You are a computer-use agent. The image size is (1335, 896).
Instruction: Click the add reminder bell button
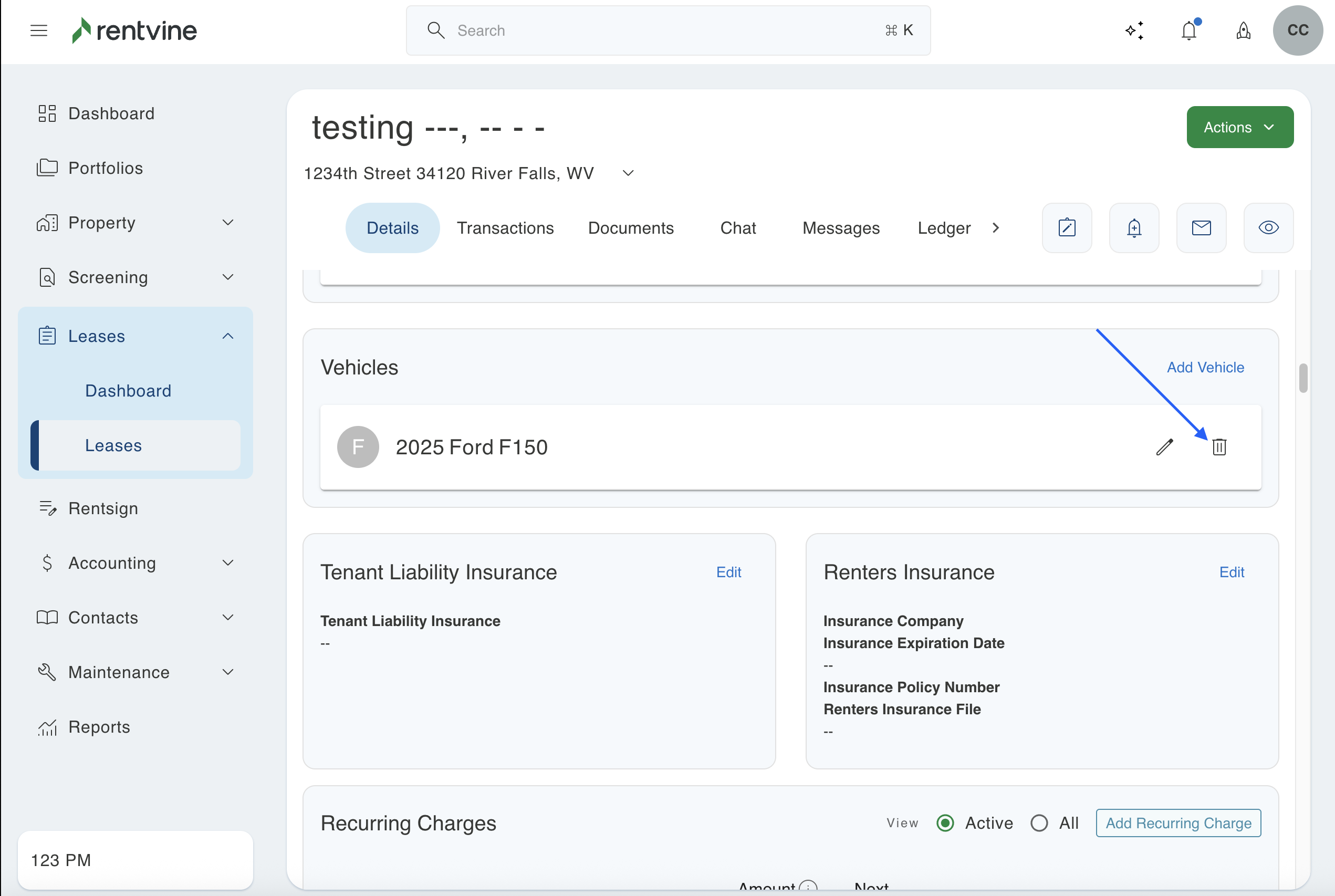(1134, 228)
